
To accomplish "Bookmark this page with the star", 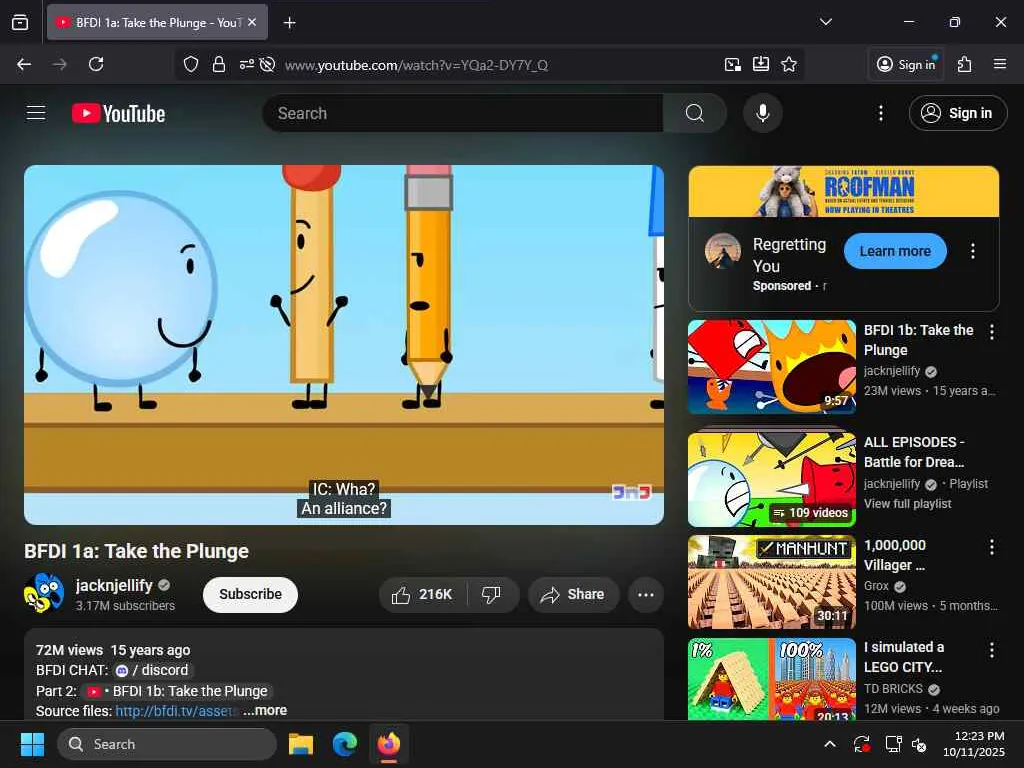I will click(x=789, y=64).
